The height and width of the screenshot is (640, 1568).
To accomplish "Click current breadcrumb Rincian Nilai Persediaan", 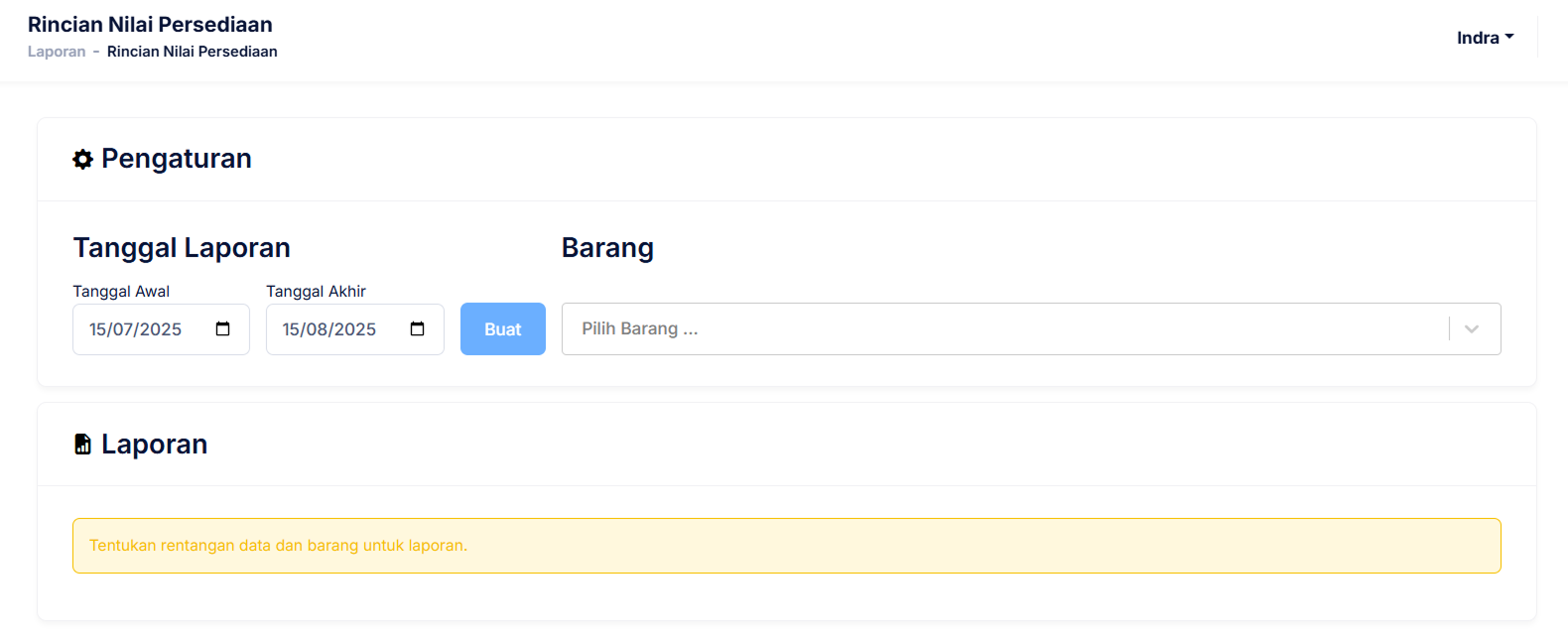I will click(192, 52).
